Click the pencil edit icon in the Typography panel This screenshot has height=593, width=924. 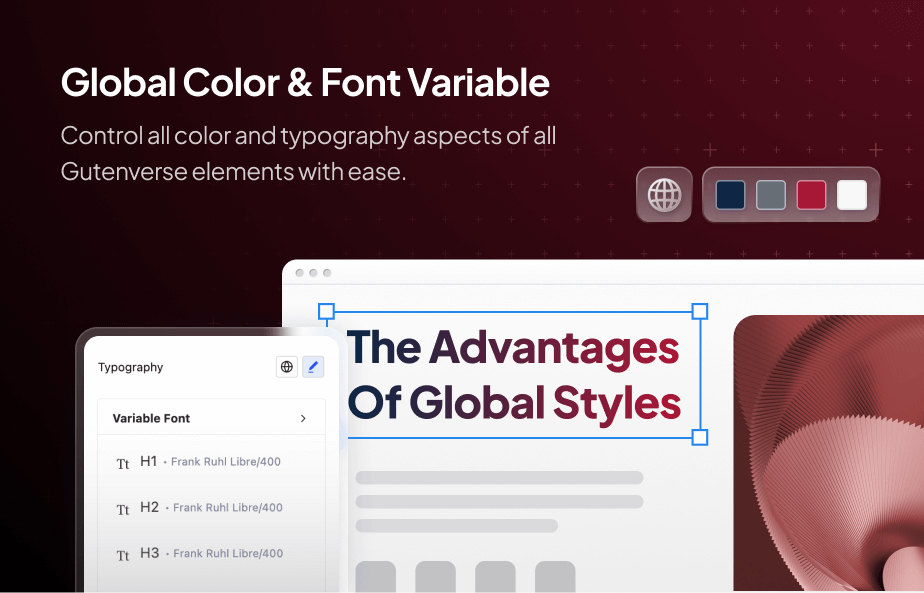[313, 367]
